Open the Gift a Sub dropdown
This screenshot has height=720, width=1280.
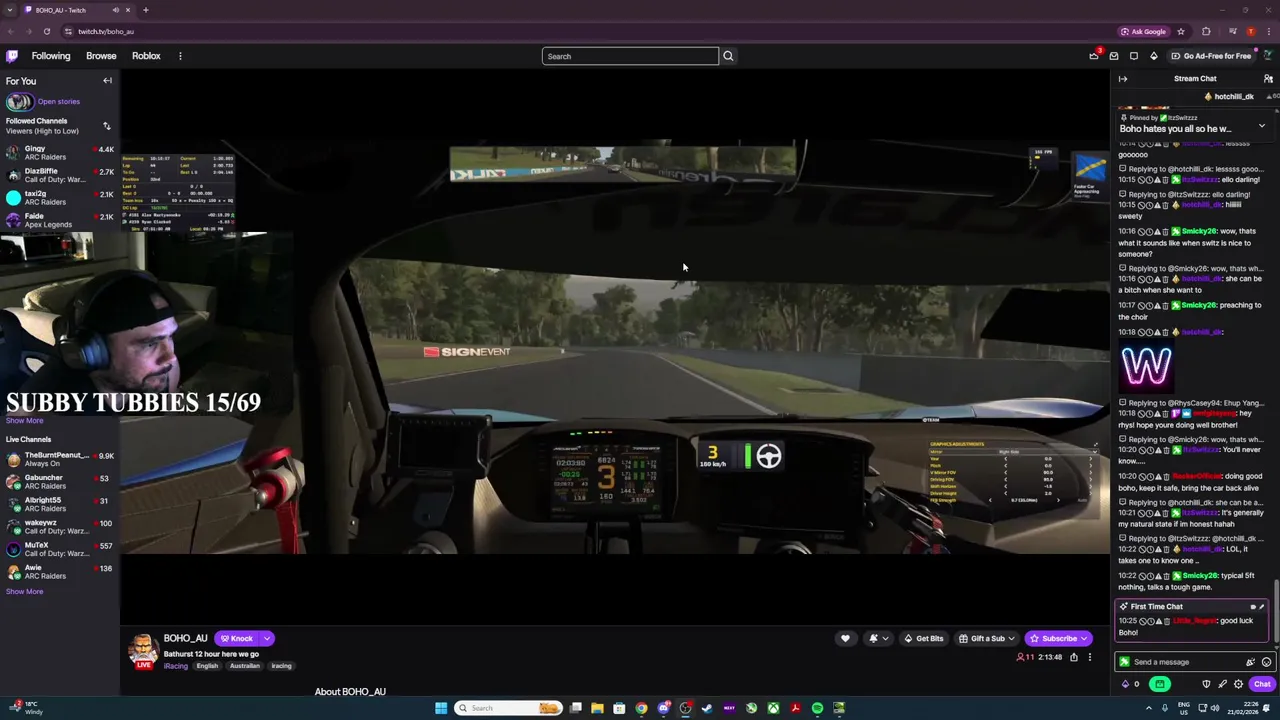(987, 639)
